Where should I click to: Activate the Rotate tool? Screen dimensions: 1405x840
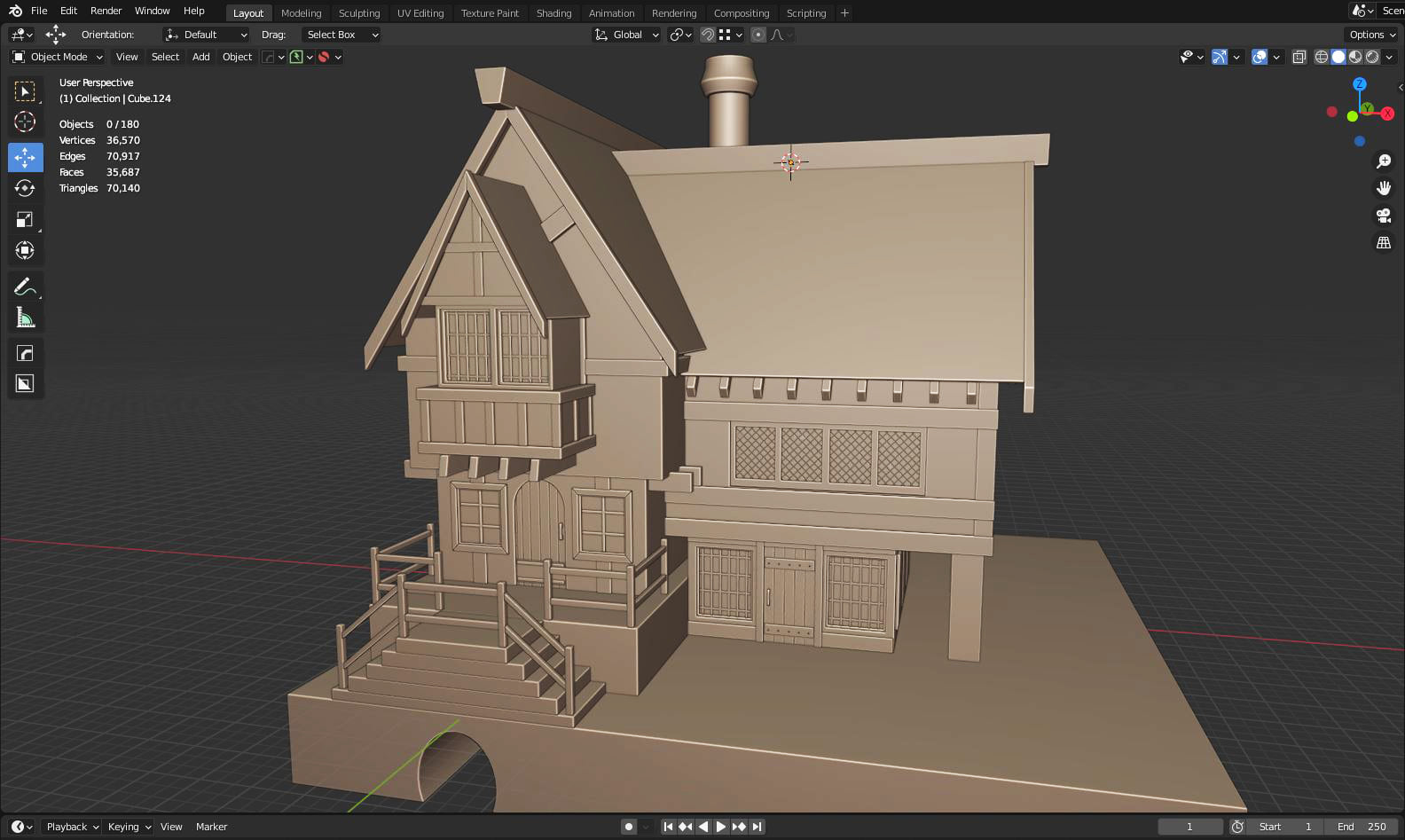point(25,188)
